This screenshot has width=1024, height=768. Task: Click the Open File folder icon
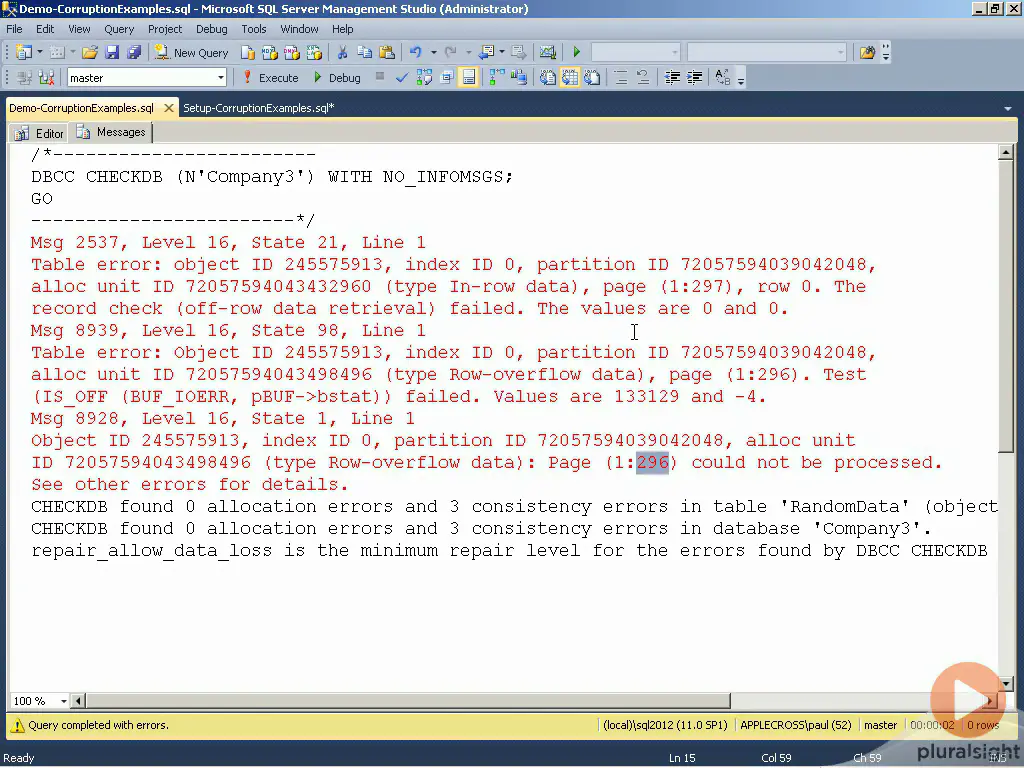tap(90, 52)
